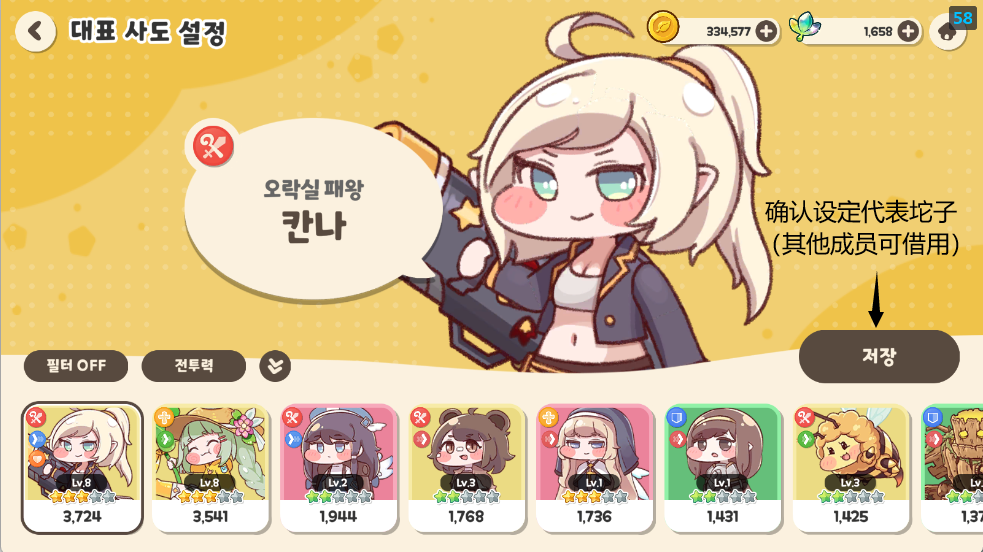Open the 전투력 sort dropdown
Image resolution: width=983 pixels, height=552 pixels.
(194, 365)
